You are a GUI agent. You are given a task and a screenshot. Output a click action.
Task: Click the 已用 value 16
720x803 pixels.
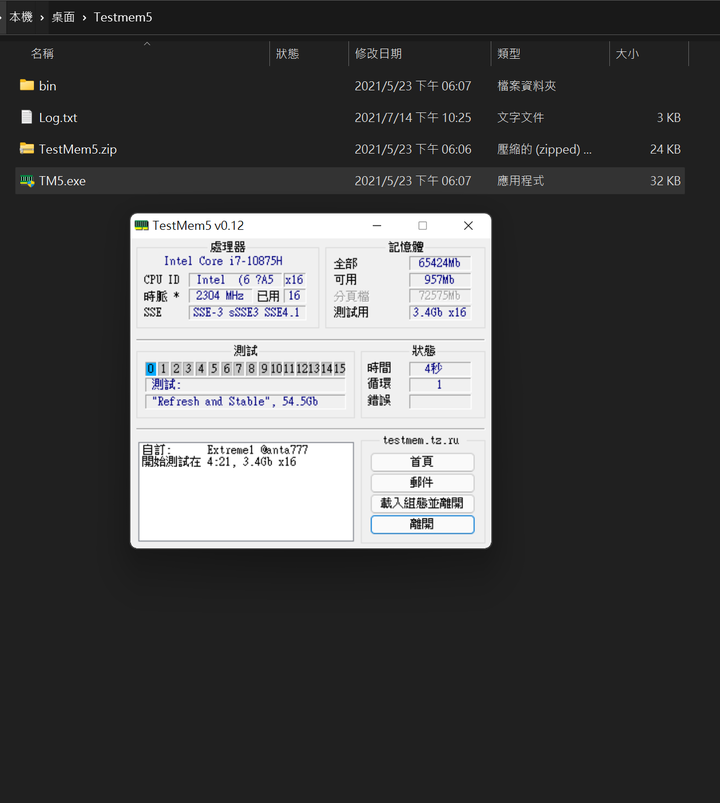point(294,295)
